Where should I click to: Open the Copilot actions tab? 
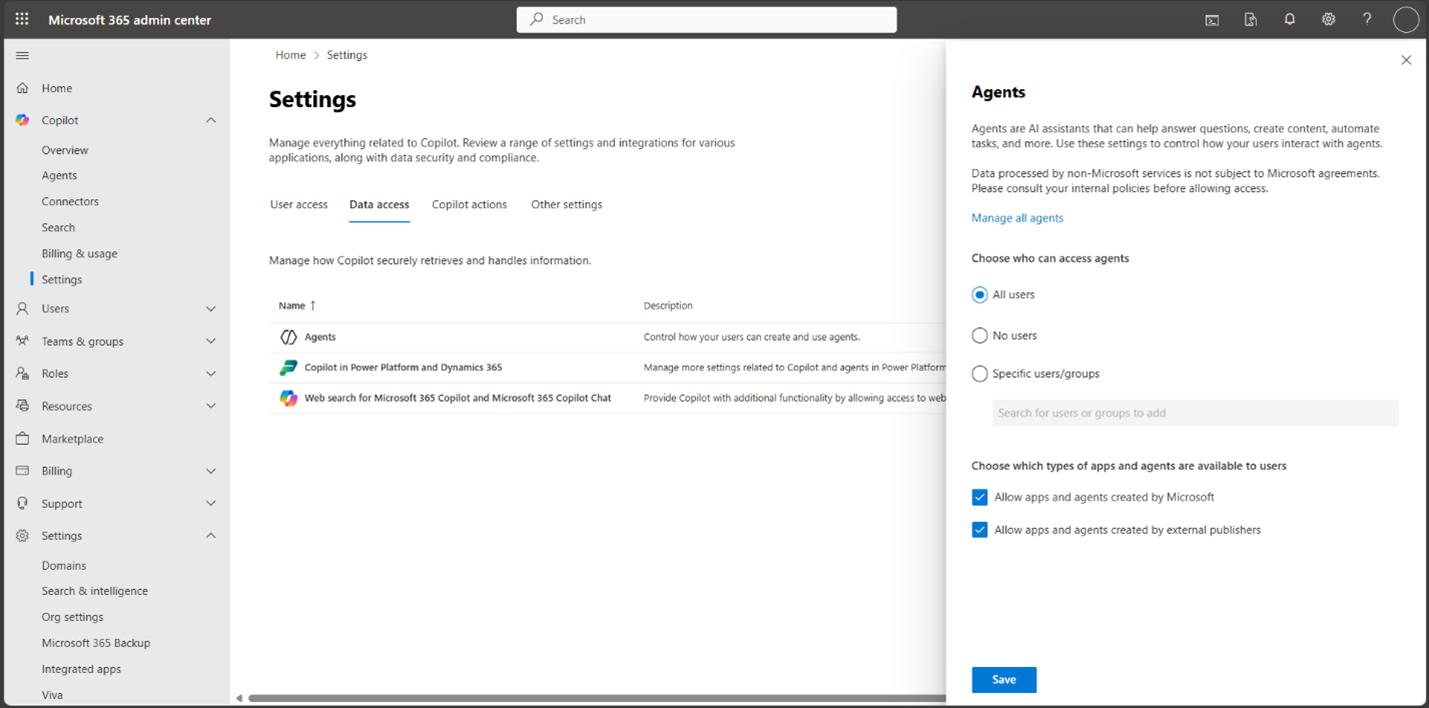pos(469,204)
